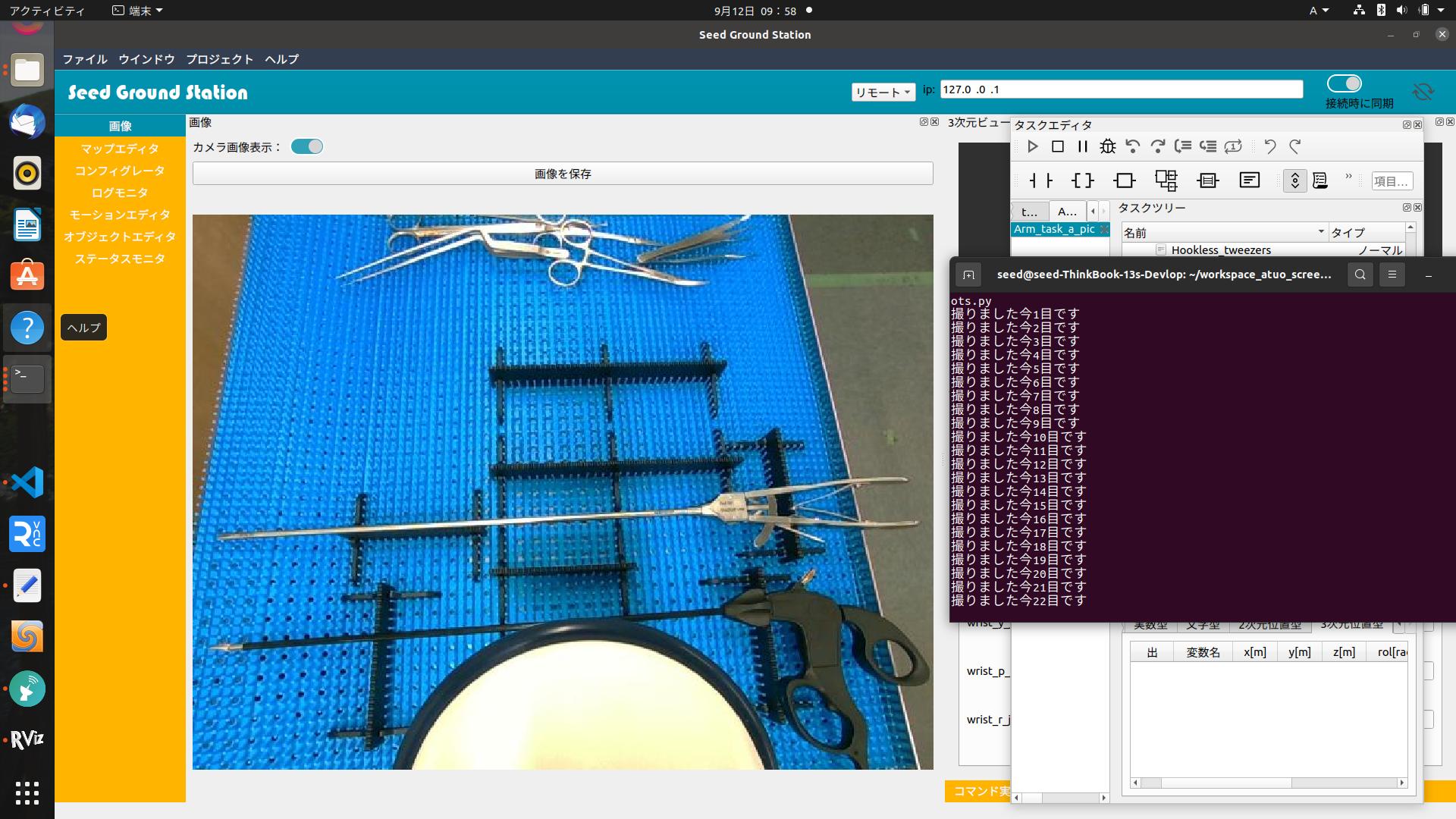Click the return-to-list arrow icon
This screenshot has width=1456, height=819.
pyautogui.click(x=1208, y=146)
